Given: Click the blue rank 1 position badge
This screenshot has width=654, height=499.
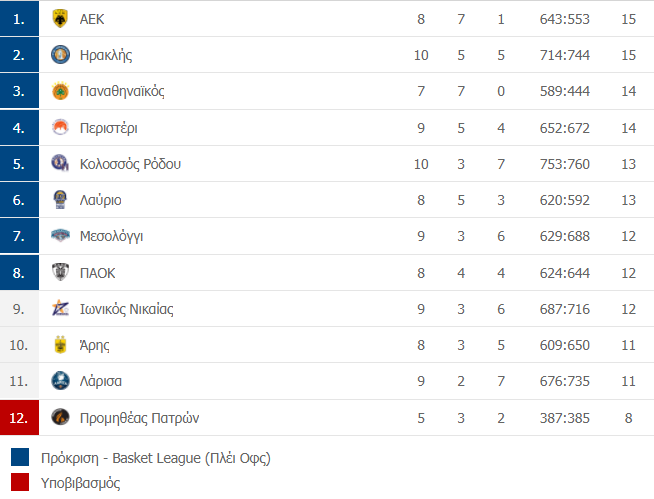Looking at the screenshot, I should click(x=19, y=19).
